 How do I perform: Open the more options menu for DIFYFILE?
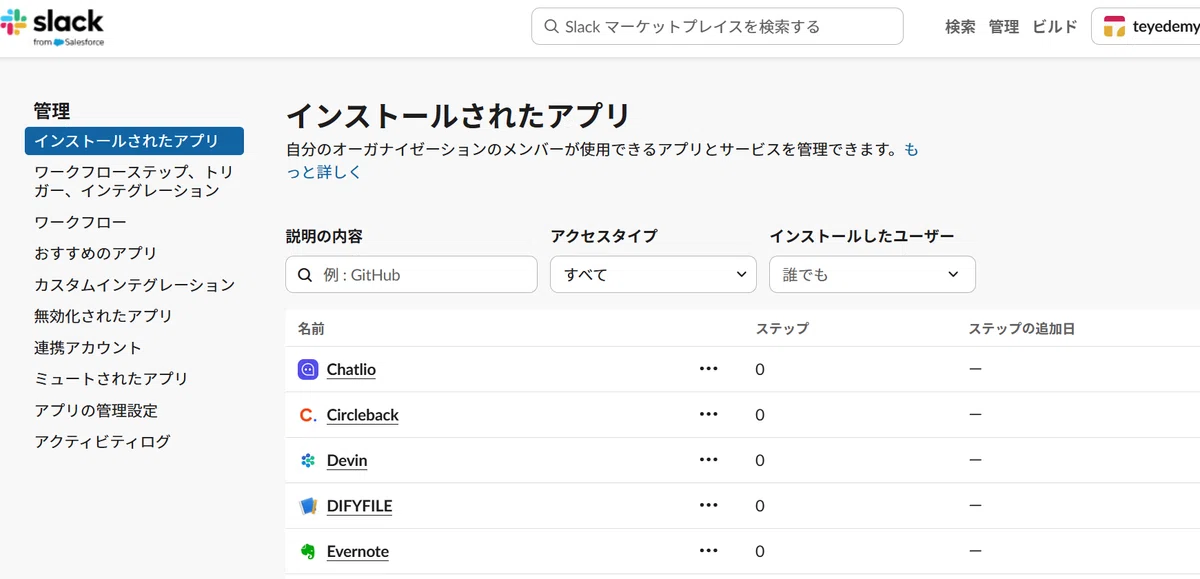[709, 505]
